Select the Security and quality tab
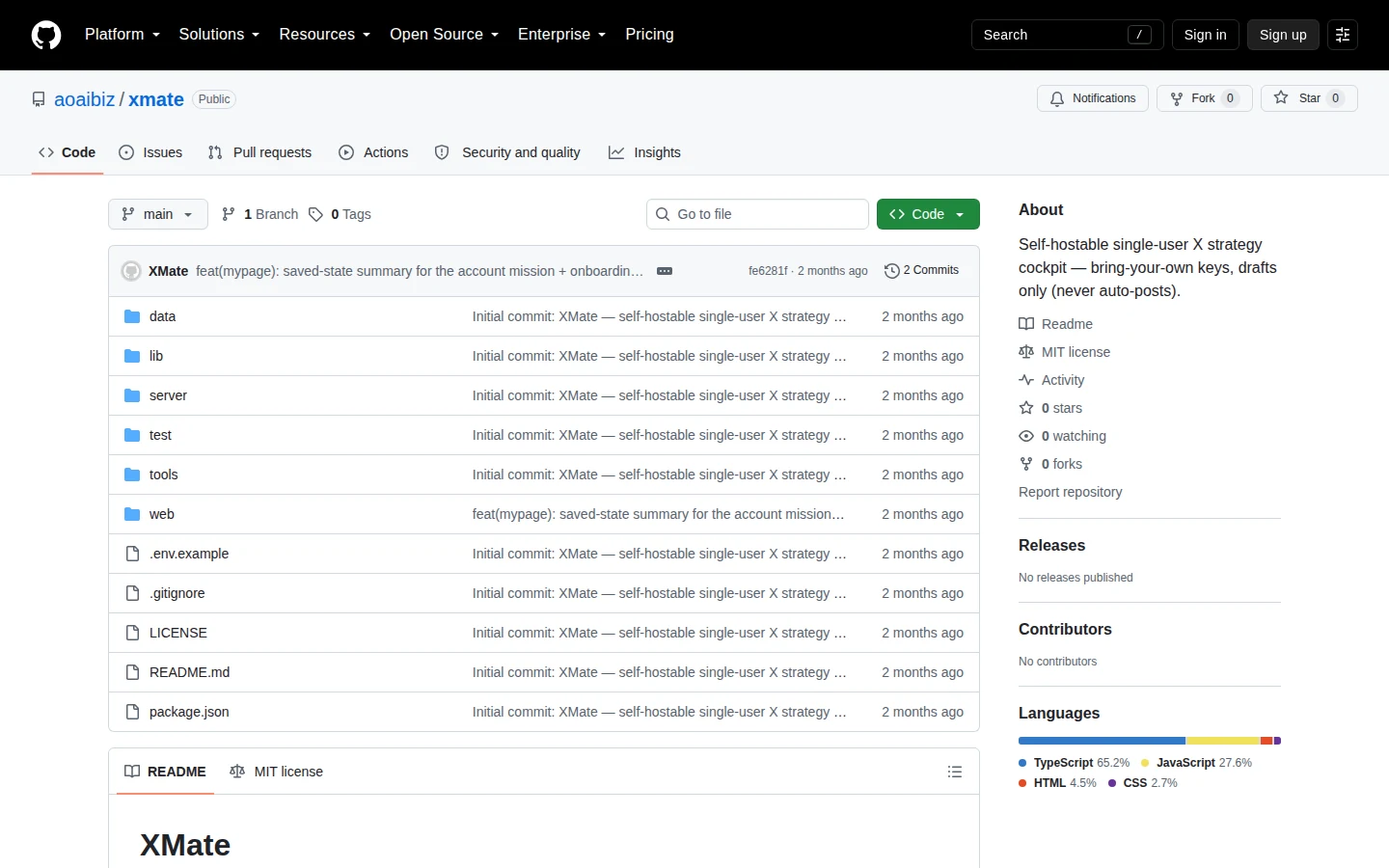The height and width of the screenshot is (868, 1389). click(x=507, y=152)
